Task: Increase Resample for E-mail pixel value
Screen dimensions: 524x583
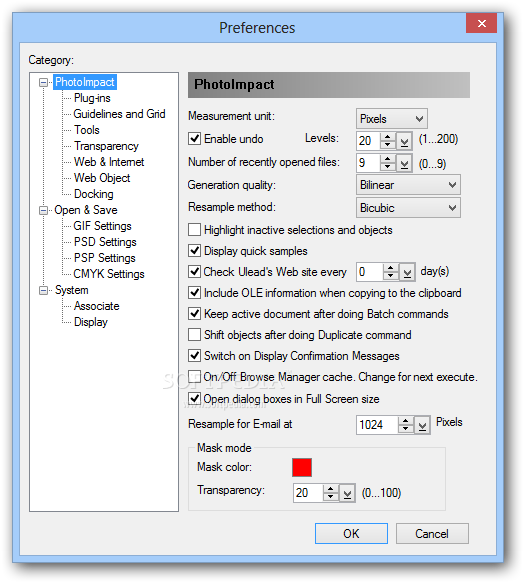Action: pyautogui.click(x=406, y=421)
